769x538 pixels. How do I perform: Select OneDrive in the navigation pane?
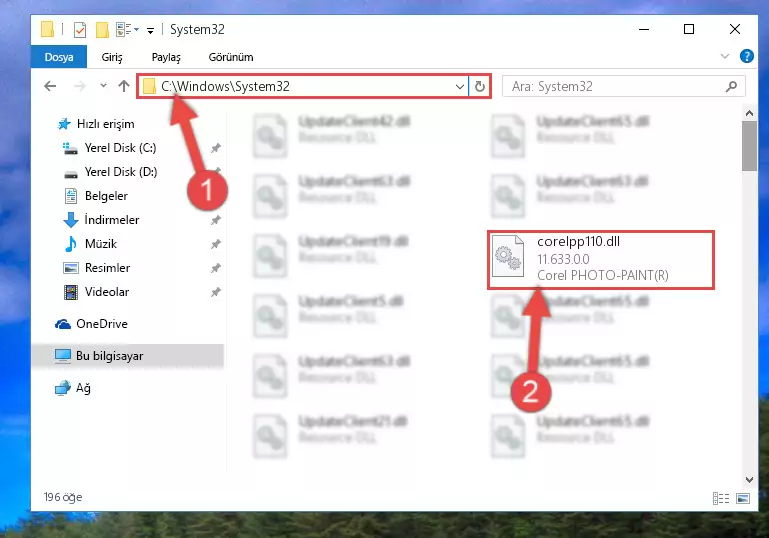click(102, 324)
